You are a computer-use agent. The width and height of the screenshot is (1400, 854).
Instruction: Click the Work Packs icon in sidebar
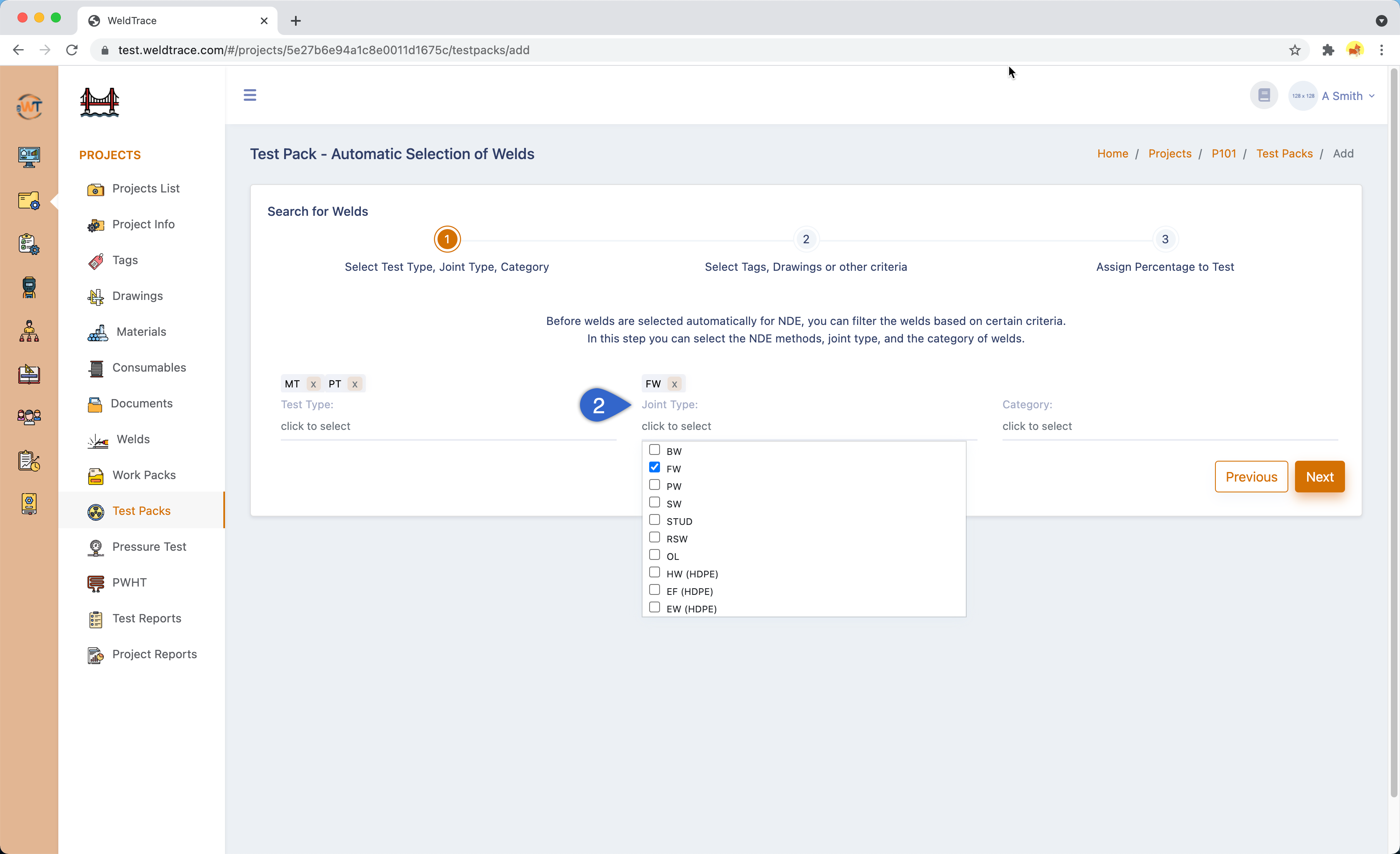[95, 476]
